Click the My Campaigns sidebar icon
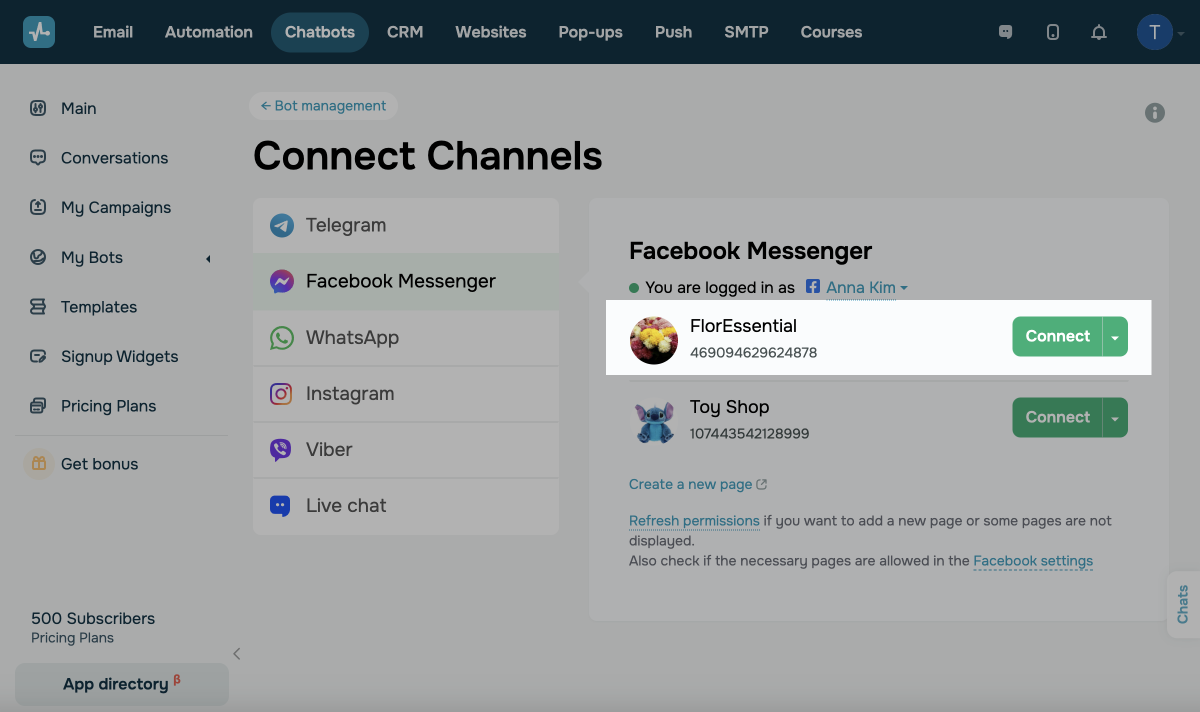This screenshot has height=712, width=1200. click(38, 207)
